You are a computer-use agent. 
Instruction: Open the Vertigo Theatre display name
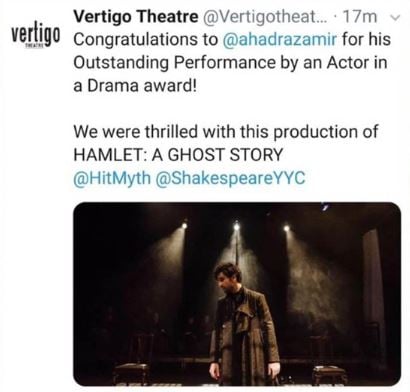click(x=136, y=16)
